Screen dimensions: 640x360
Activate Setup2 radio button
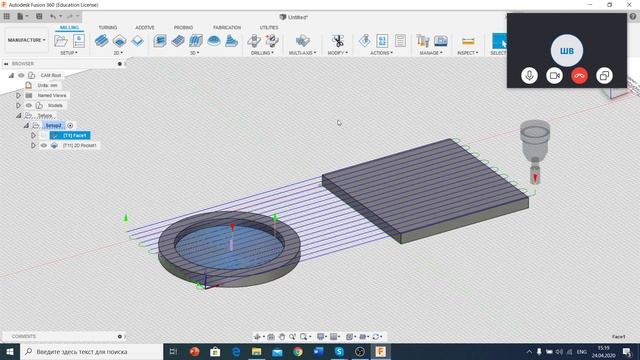(x=70, y=125)
